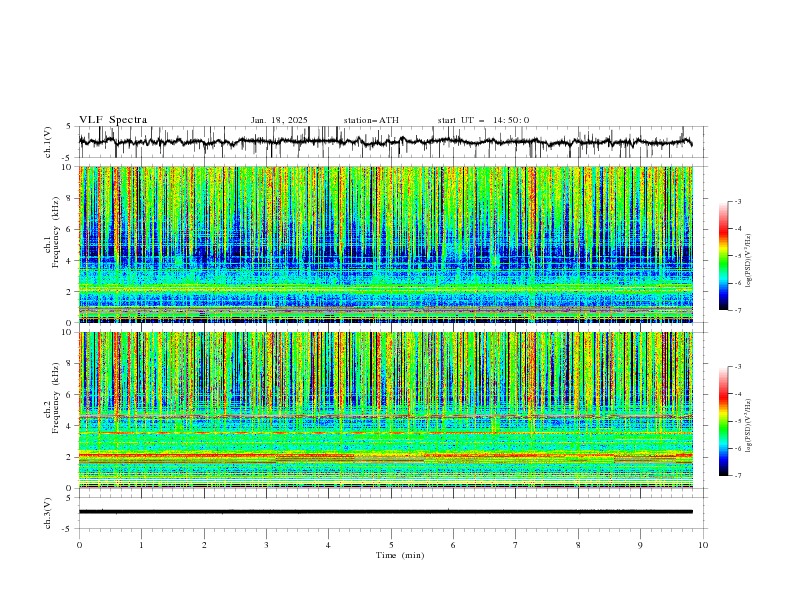Click the 6 kHz tick of ch.2 frequency axis
This screenshot has height=612, width=792.
tap(70, 395)
